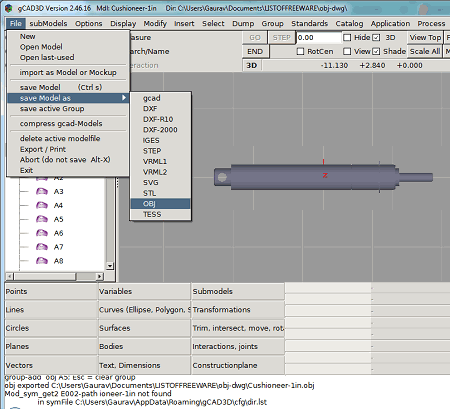This screenshot has height=409, width=450.
Task: Click the 3D coordinate mode button
Action: [252, 65]
